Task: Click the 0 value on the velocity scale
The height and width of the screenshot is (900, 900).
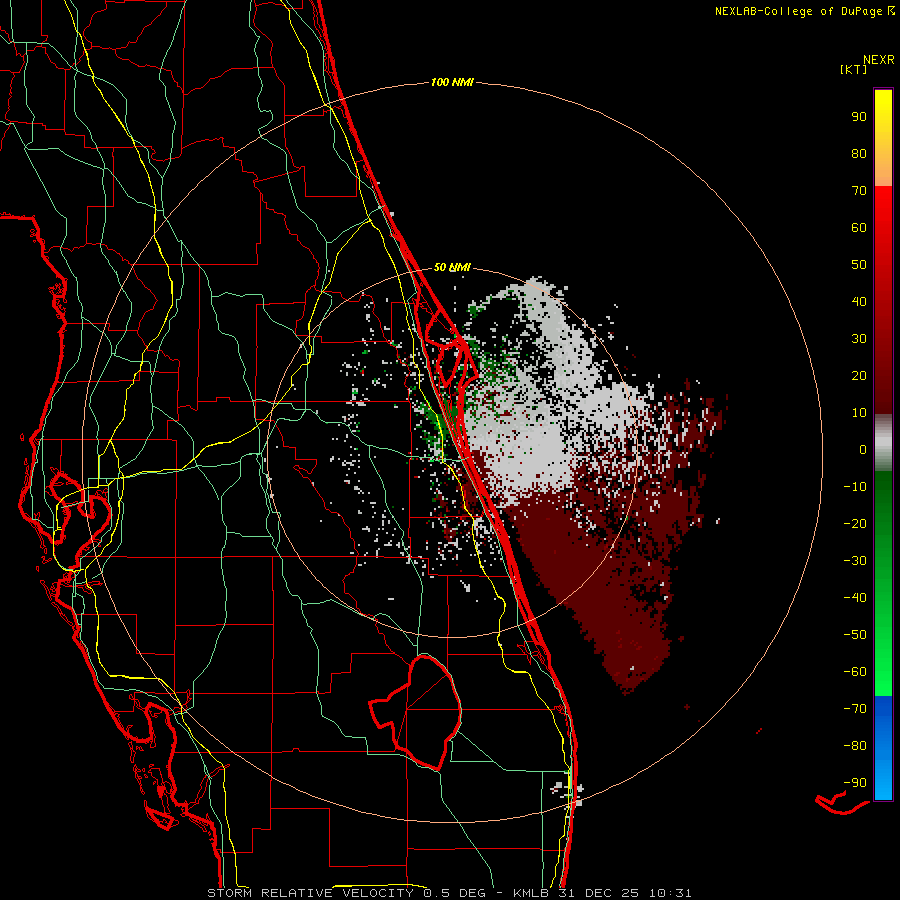Action: [863, 450]
